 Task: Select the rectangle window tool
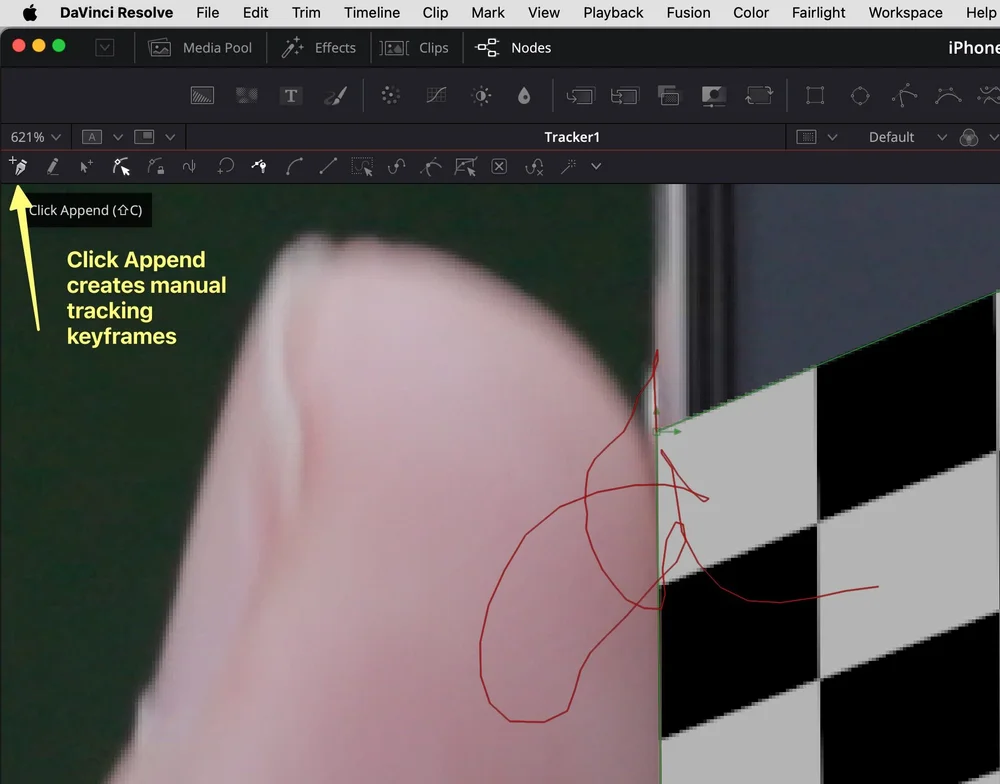pos(815,95)
